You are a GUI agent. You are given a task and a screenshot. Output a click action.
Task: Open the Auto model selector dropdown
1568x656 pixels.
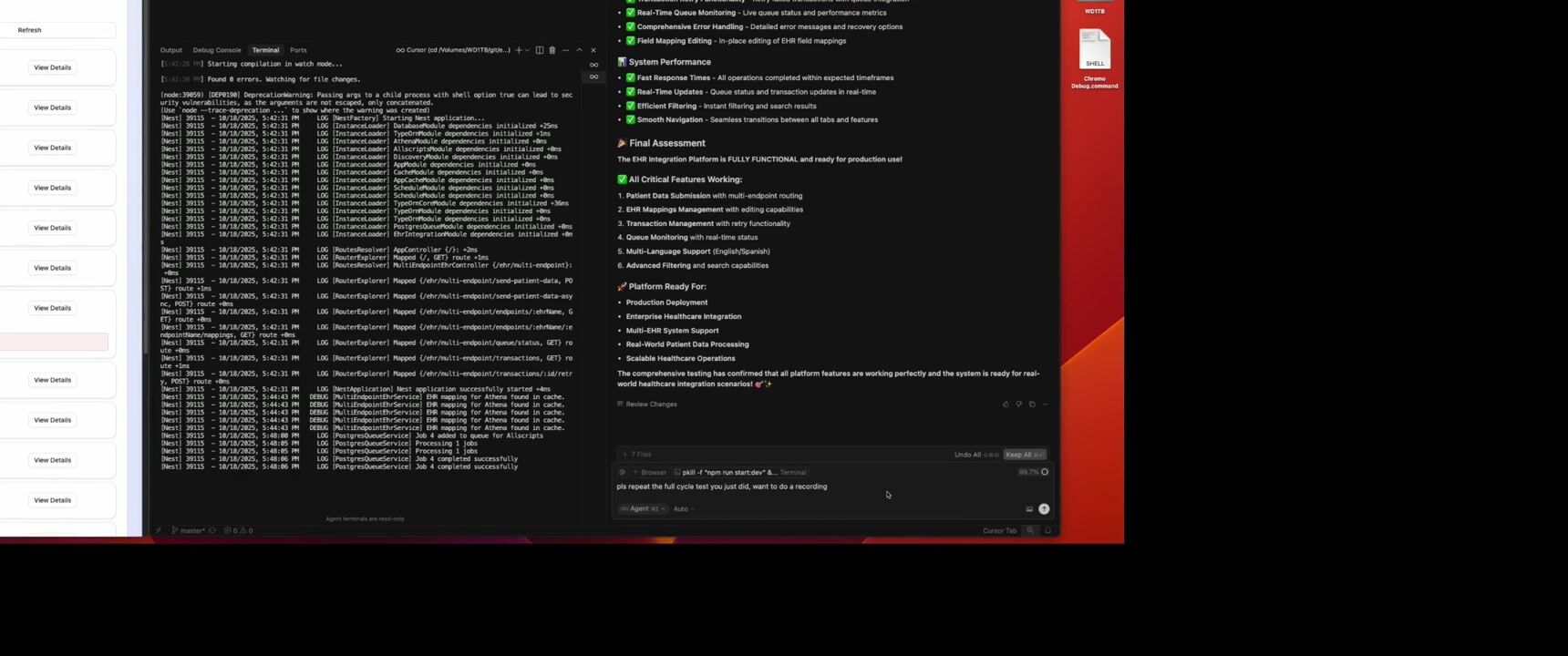(683, 509)
